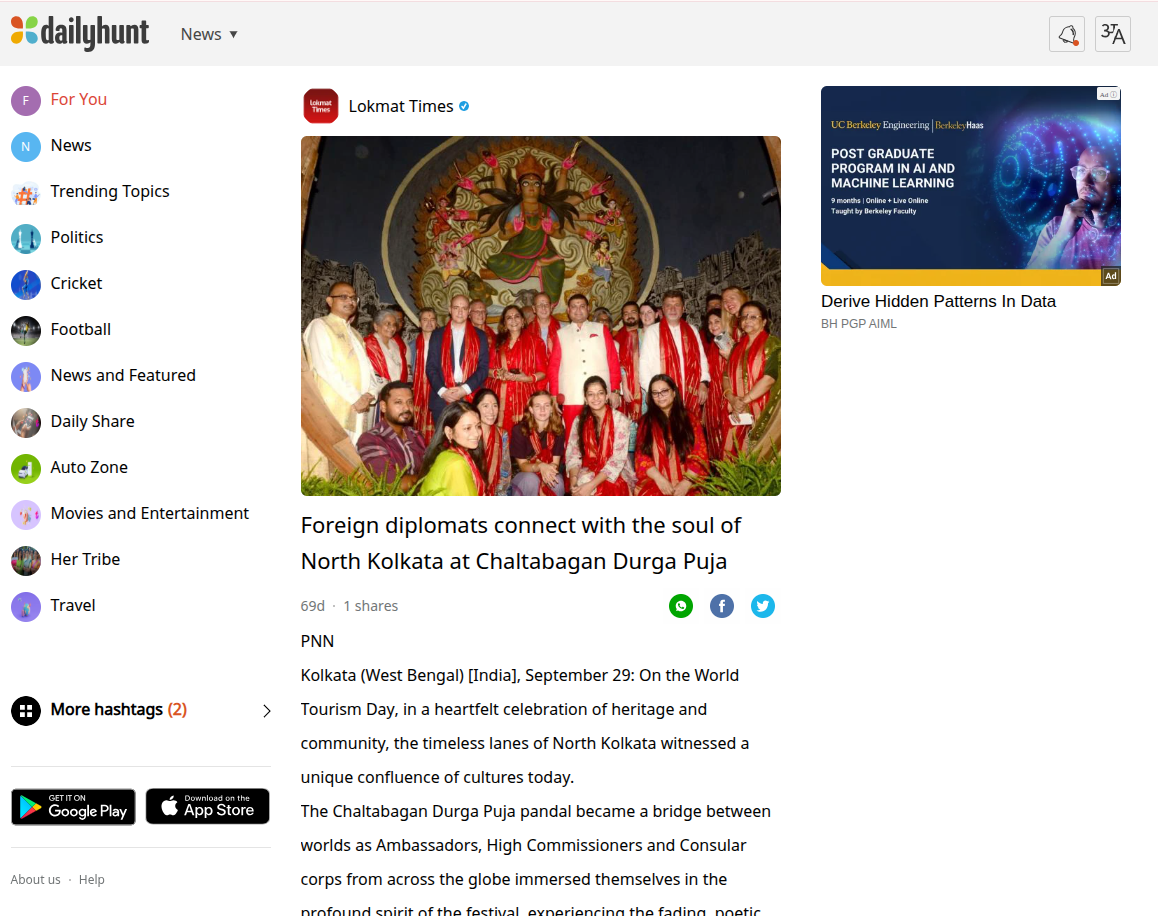Click the Auto Zone topic icon
This screenshot has width=1158, height=916.
click(26, 468)
